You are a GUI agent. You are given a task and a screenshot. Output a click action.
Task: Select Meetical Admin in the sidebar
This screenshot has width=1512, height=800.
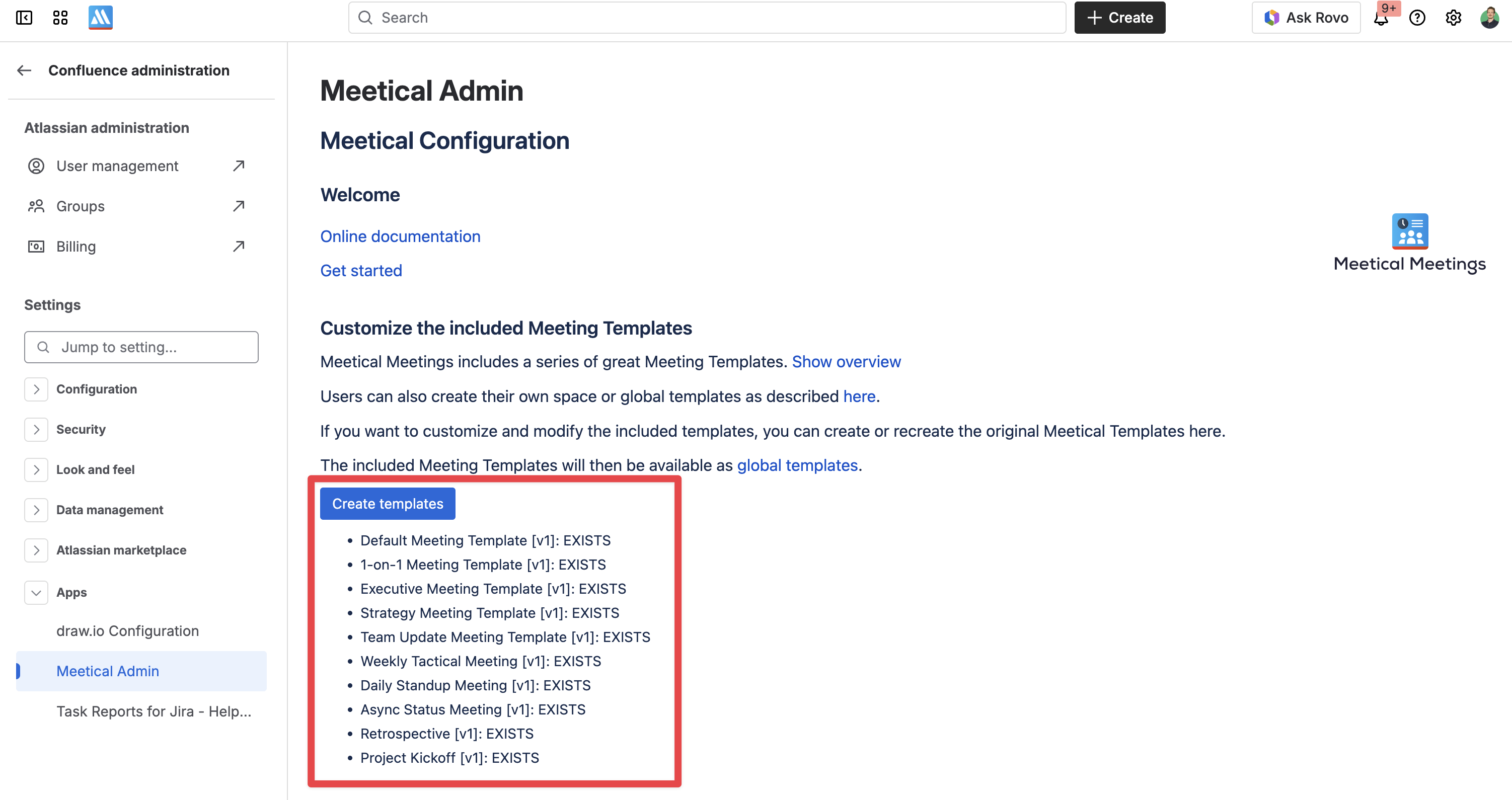(141, 671)
